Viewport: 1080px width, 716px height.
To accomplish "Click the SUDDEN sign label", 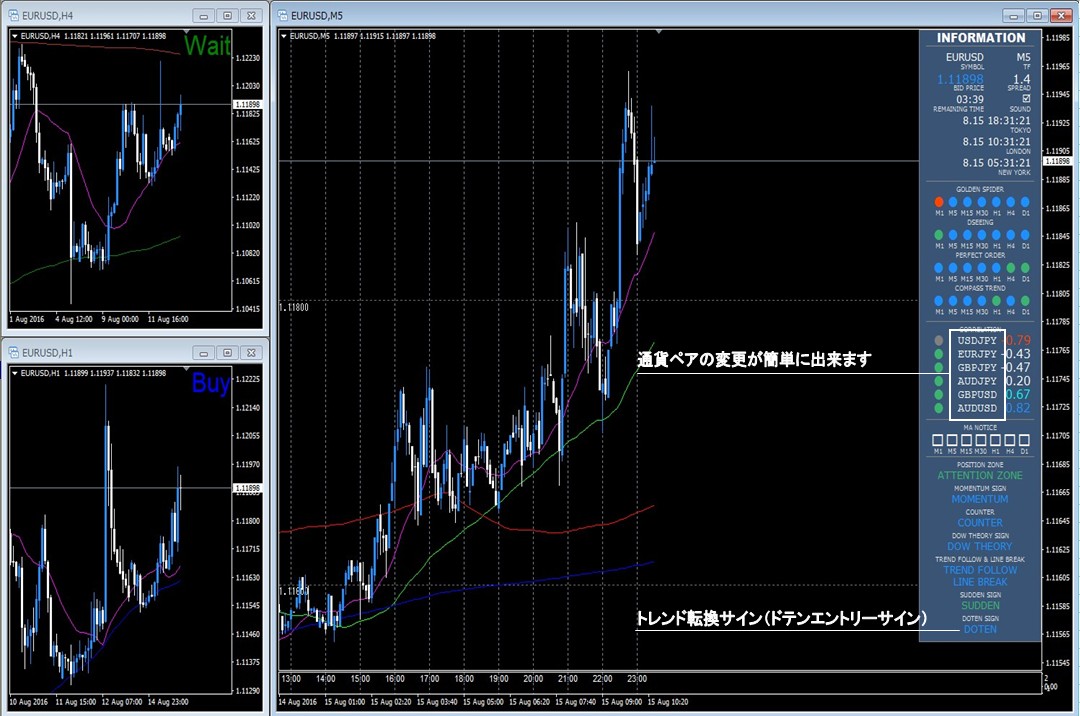I will point(980,606).
